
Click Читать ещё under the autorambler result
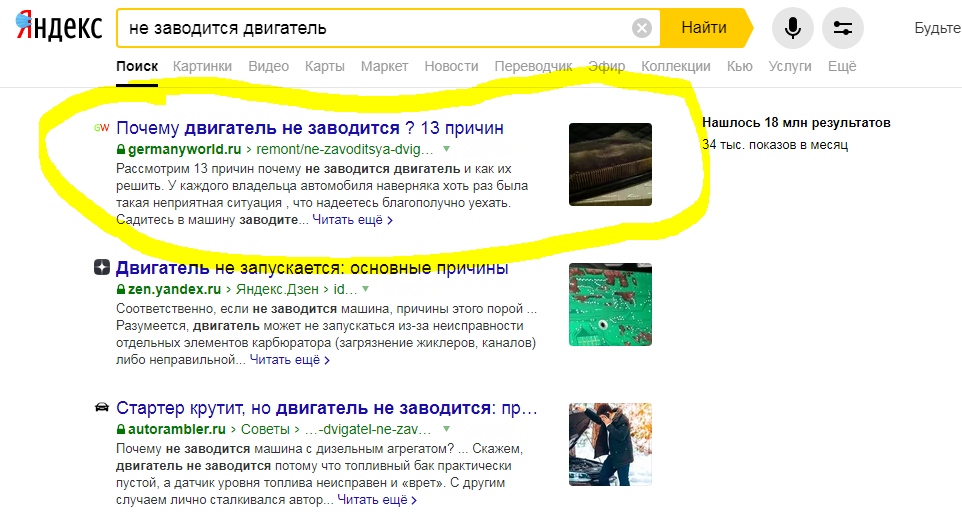[377, 500]
